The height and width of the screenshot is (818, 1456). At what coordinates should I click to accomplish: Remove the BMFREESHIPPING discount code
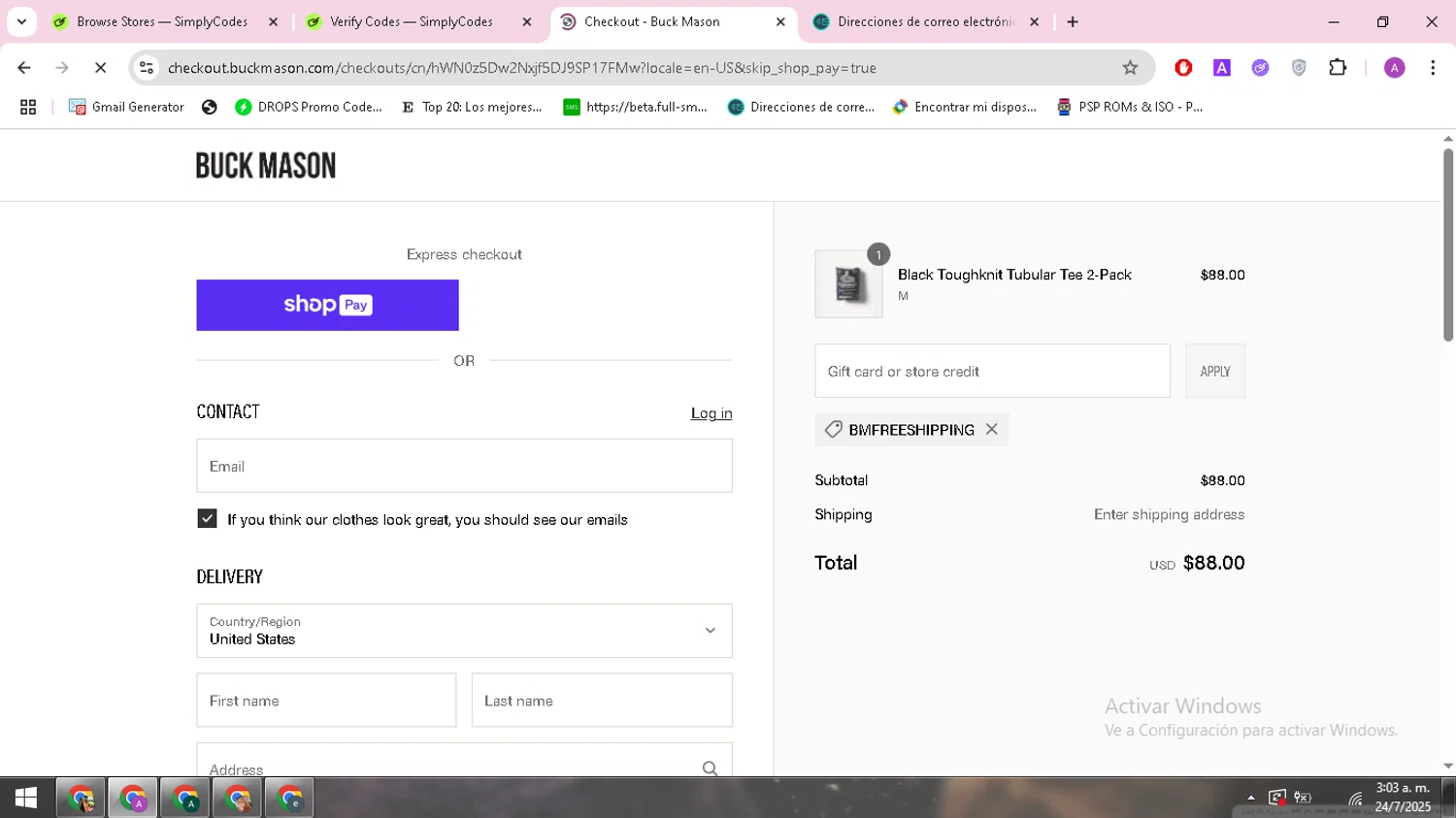991,429
